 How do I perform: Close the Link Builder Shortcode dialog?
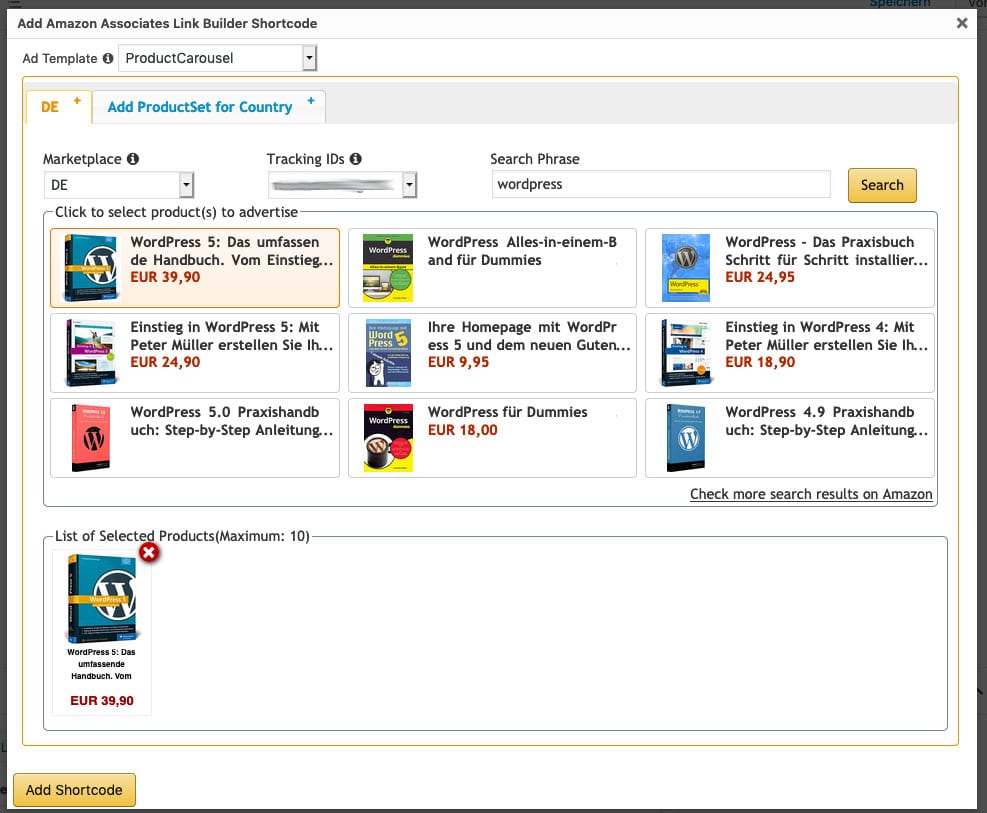(962, 23)
